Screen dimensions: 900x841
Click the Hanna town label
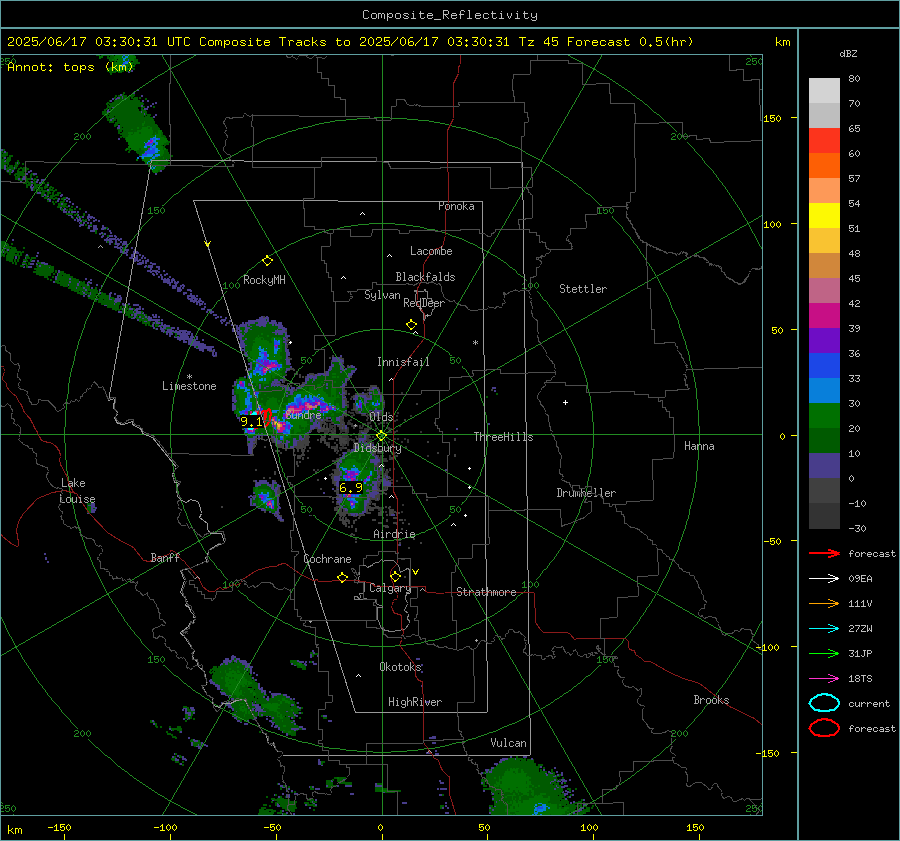699,446
